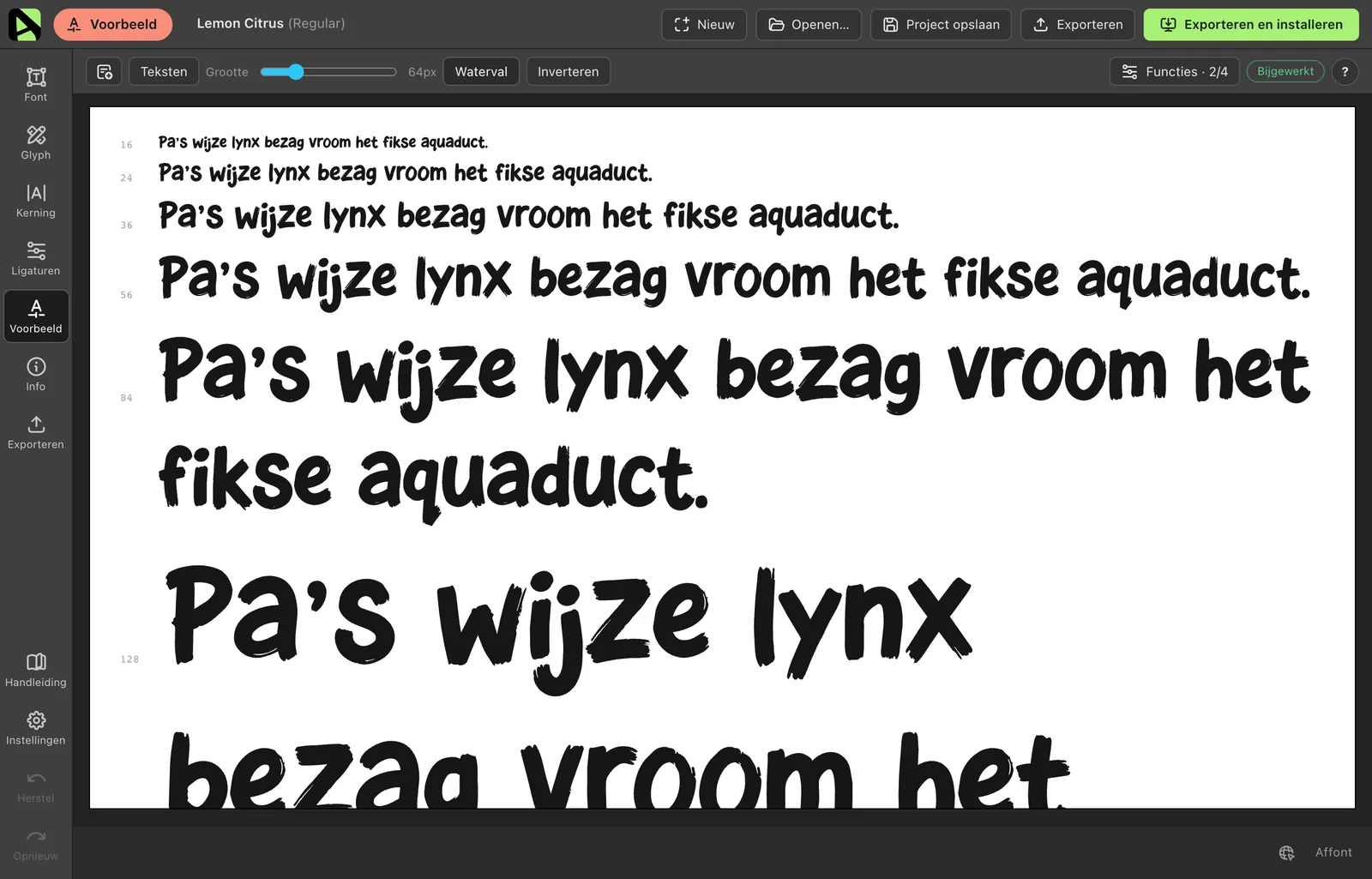Open the Ligaturen section
This screenshot has height=879, width=1372.
[x=36, y=258]
